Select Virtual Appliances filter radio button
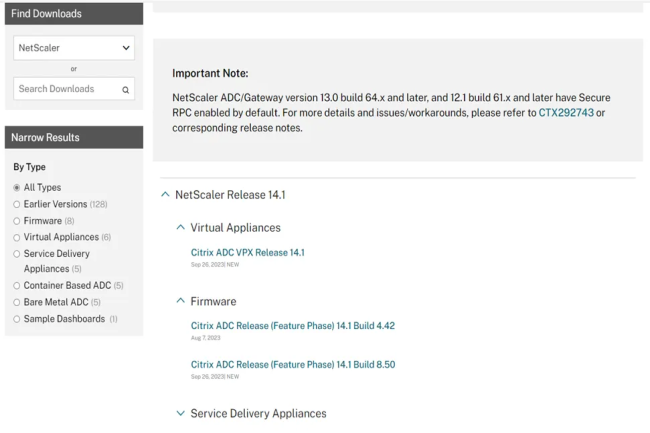The width and height of the screenshot is (650, 433). (16, 237)
